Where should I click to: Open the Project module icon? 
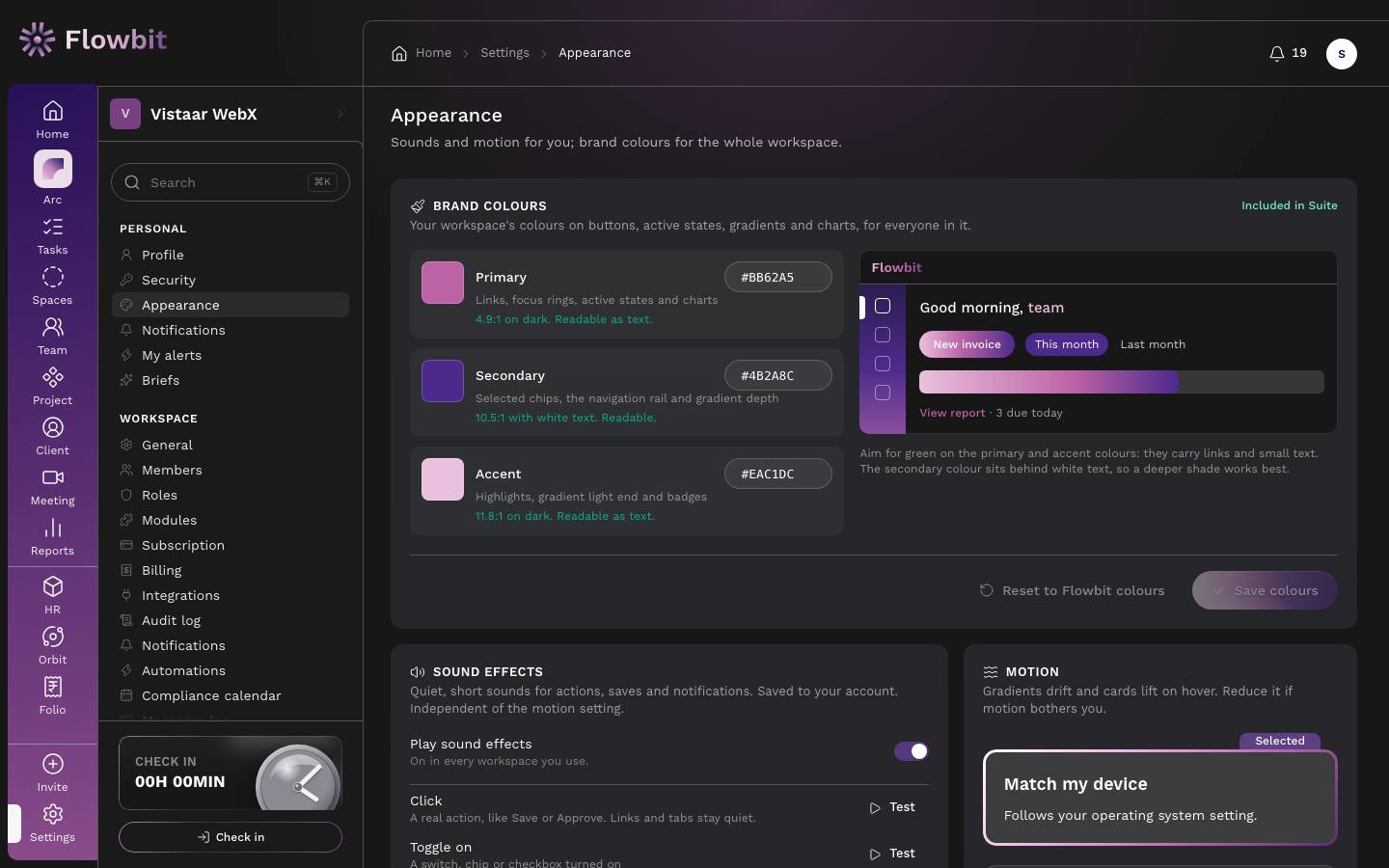(x=53, y=378)
